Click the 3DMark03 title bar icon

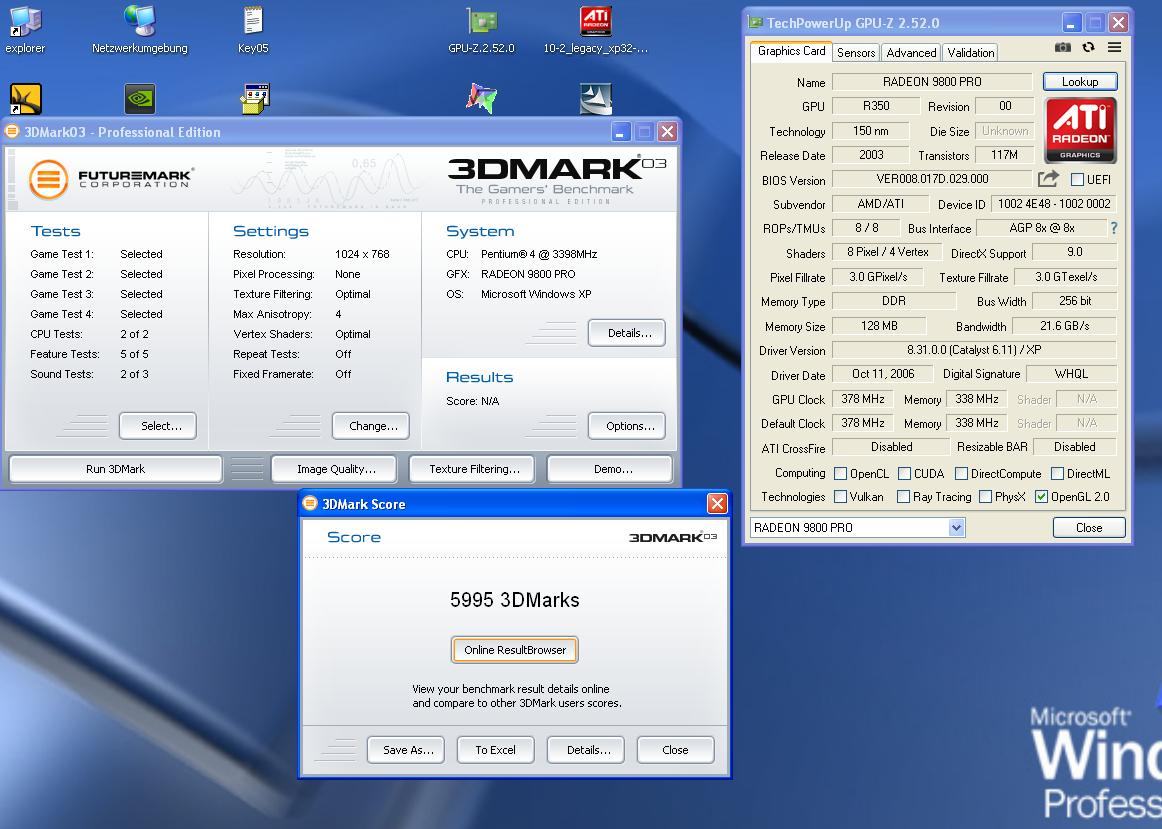pos(12,132)
